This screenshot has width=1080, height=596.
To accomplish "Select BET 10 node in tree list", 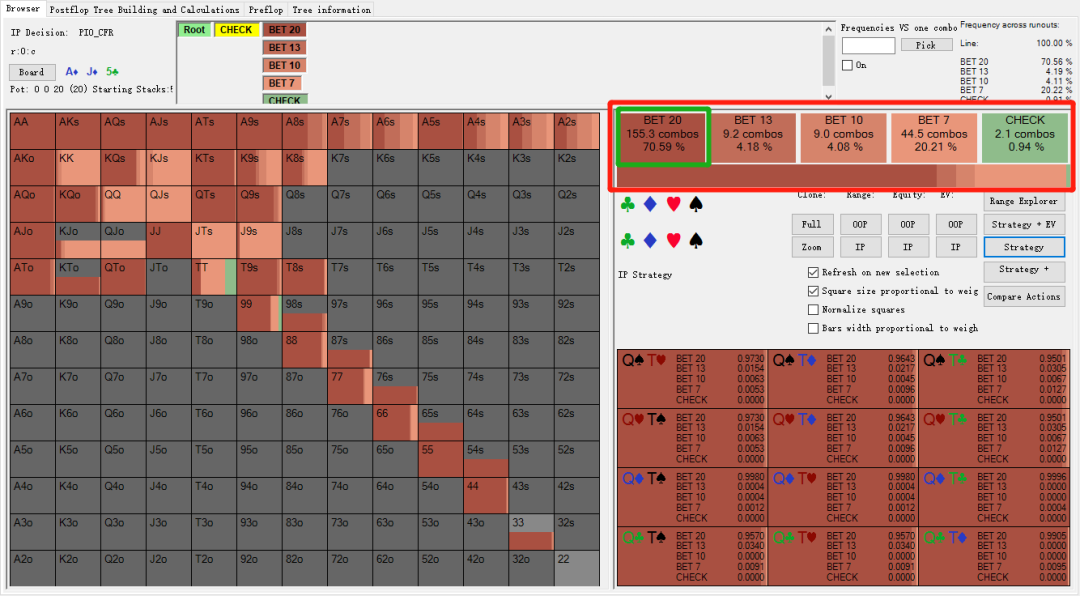I will 284,65.
